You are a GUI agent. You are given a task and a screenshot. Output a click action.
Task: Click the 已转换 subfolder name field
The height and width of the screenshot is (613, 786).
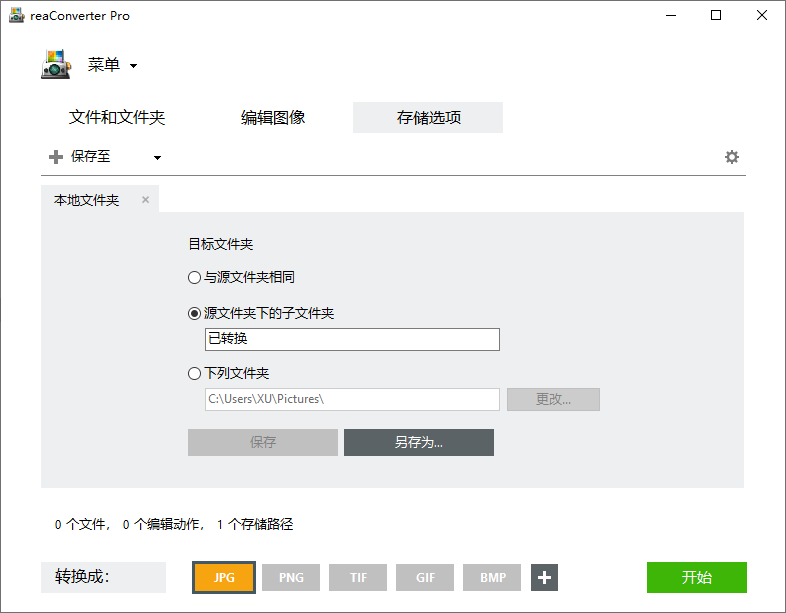351,339
